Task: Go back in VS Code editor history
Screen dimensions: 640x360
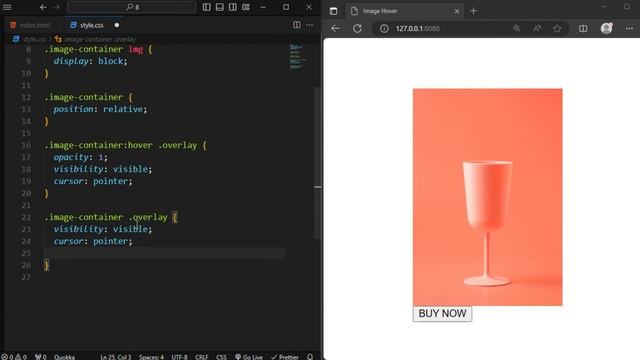Action: pyautogui.click(x=43, y=7)
